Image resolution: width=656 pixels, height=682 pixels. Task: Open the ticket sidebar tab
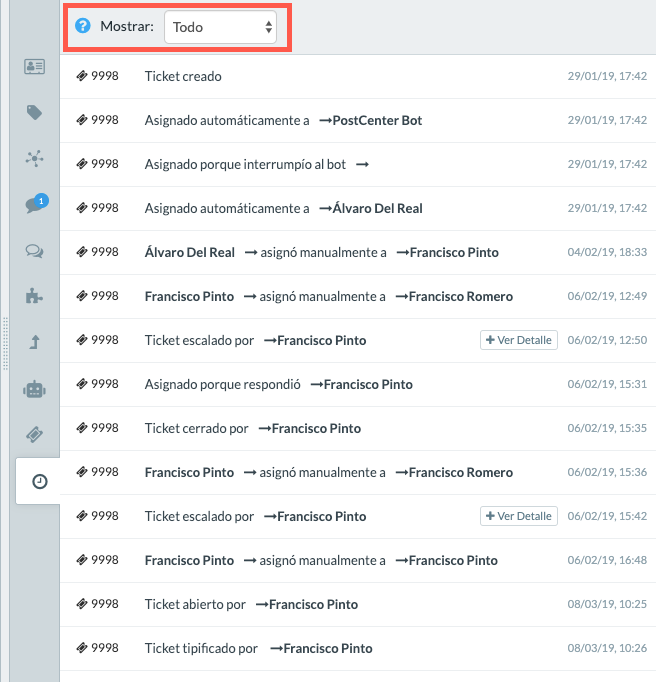[x=34, y=434]
